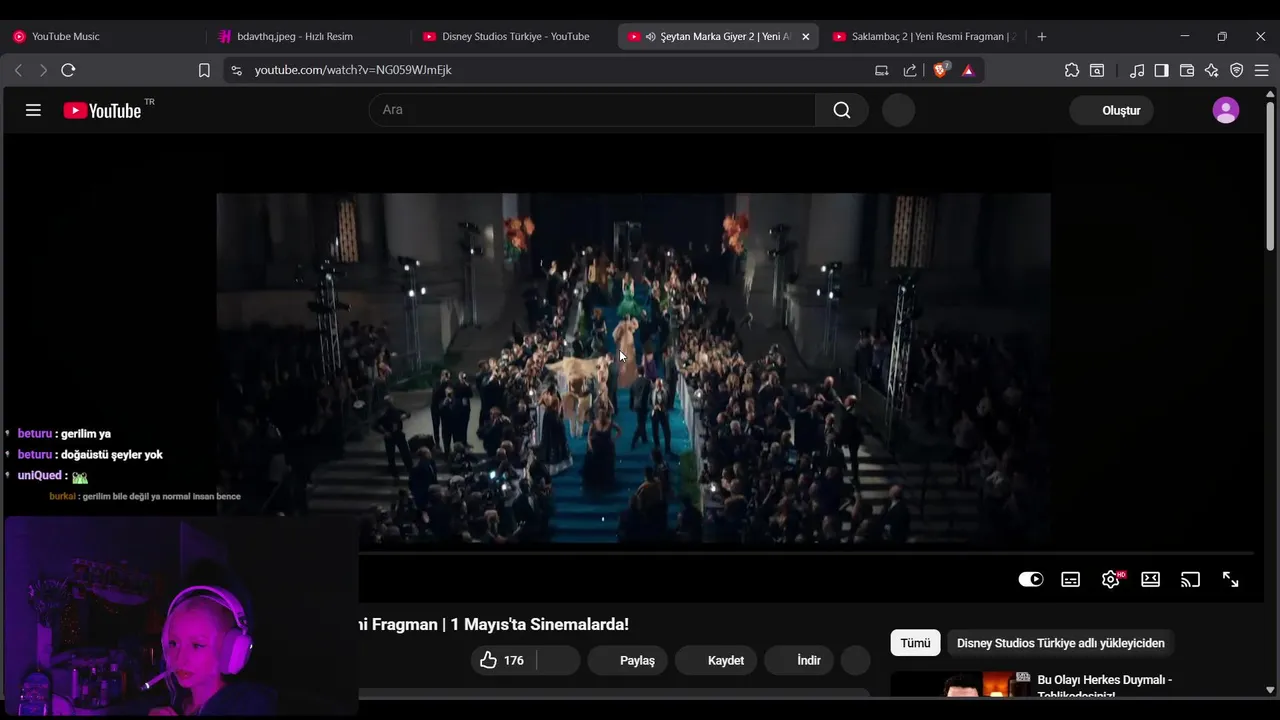The image size is (1280, 720).
Task: Open the browser main menu icon
Action: click(x=1261, y=70)
